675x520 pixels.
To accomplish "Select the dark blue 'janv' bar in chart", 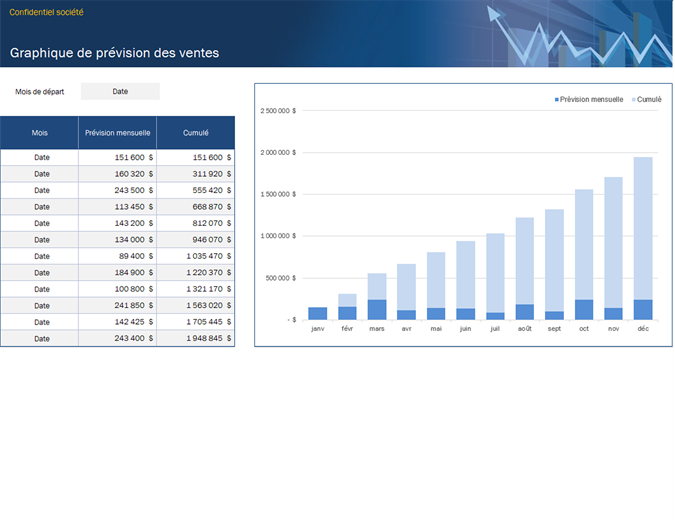I will 318,313.
